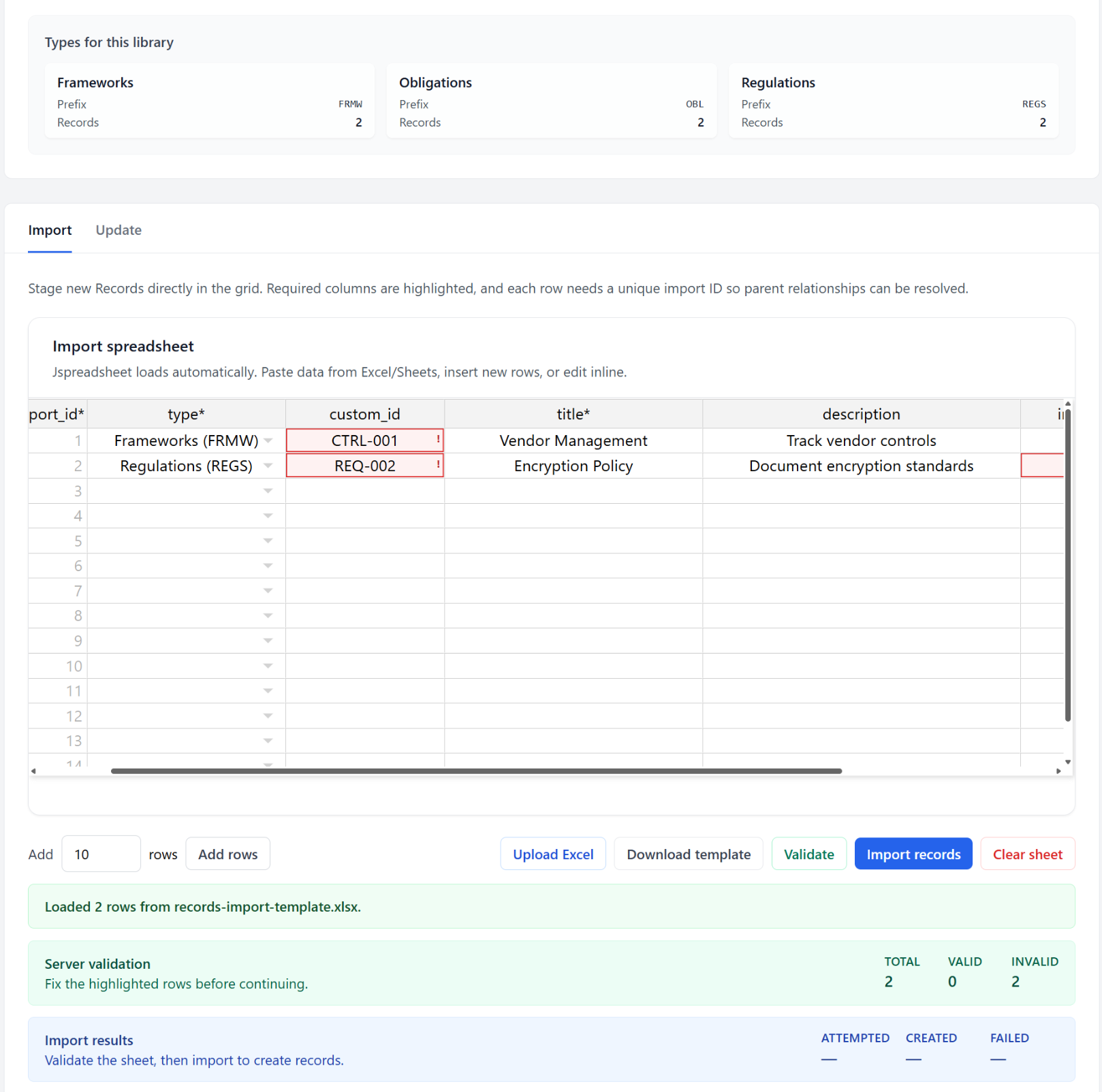Click the Add rows button
1102x1092 pixels.
tap(227, 854)
